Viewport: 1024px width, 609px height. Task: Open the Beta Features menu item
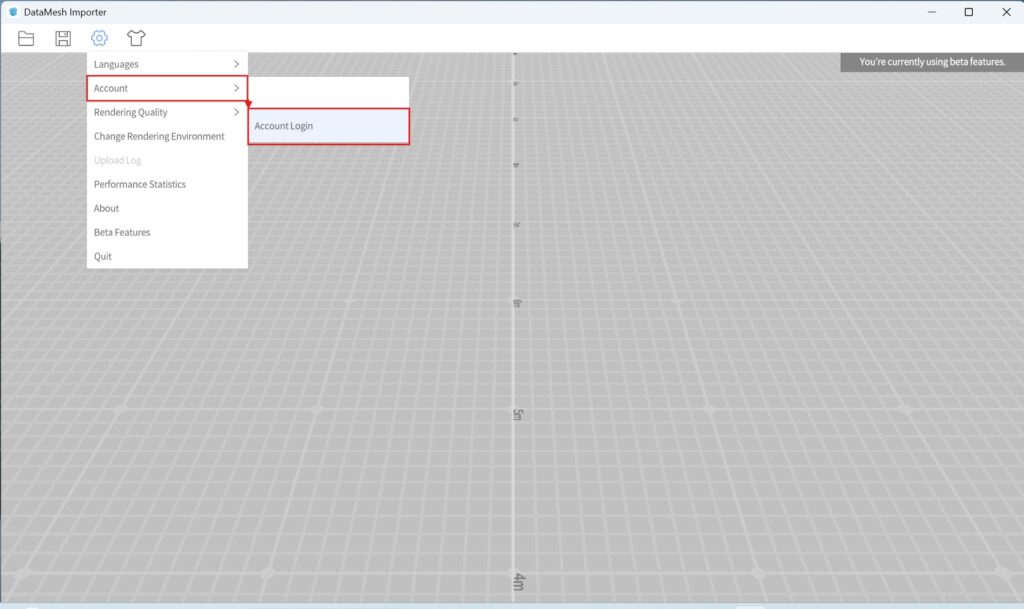pyautogui.click(x=120, y=232)
